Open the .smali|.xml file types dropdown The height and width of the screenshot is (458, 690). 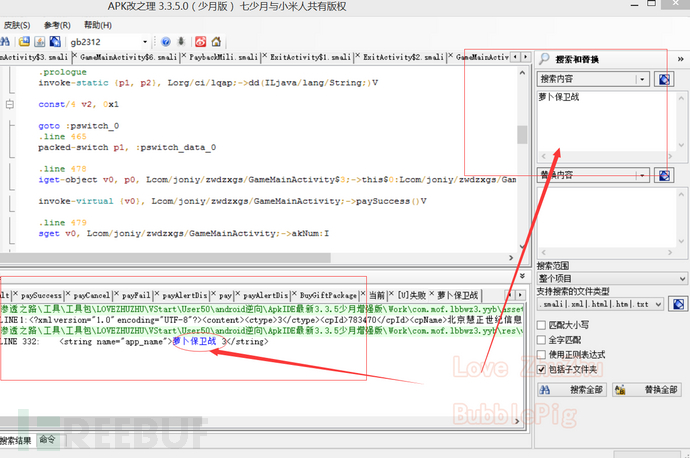600,304
